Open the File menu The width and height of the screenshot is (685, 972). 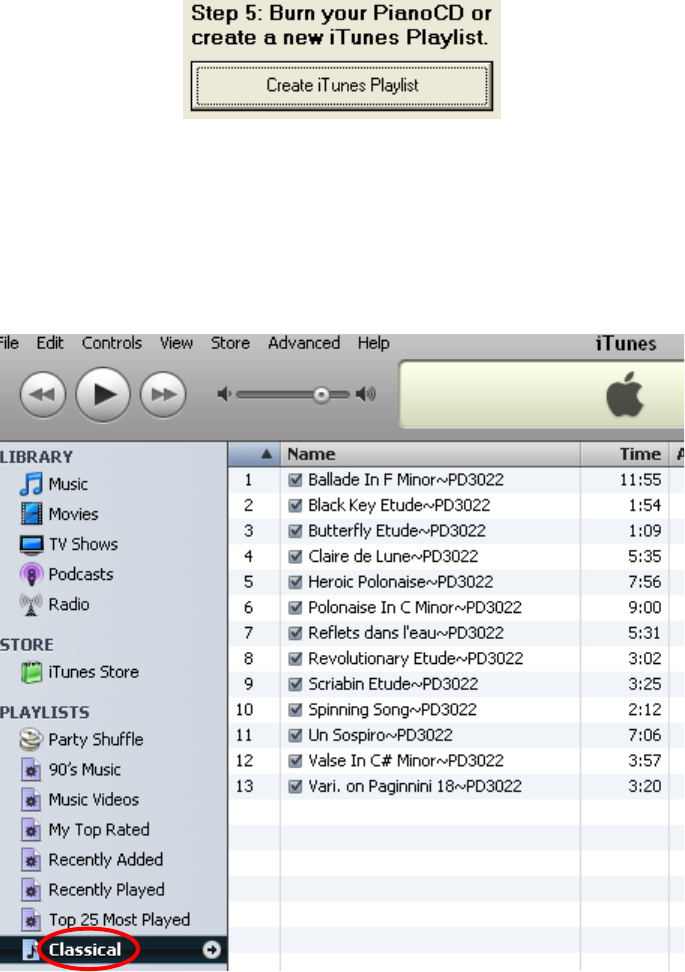[x=9, y=343]
